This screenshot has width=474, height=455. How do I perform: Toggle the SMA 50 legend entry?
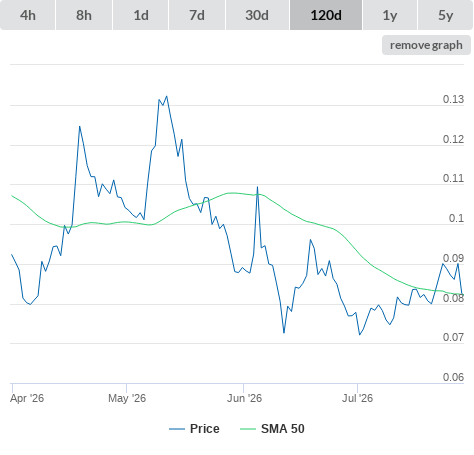pyautogui.click(x=283, y=429)
